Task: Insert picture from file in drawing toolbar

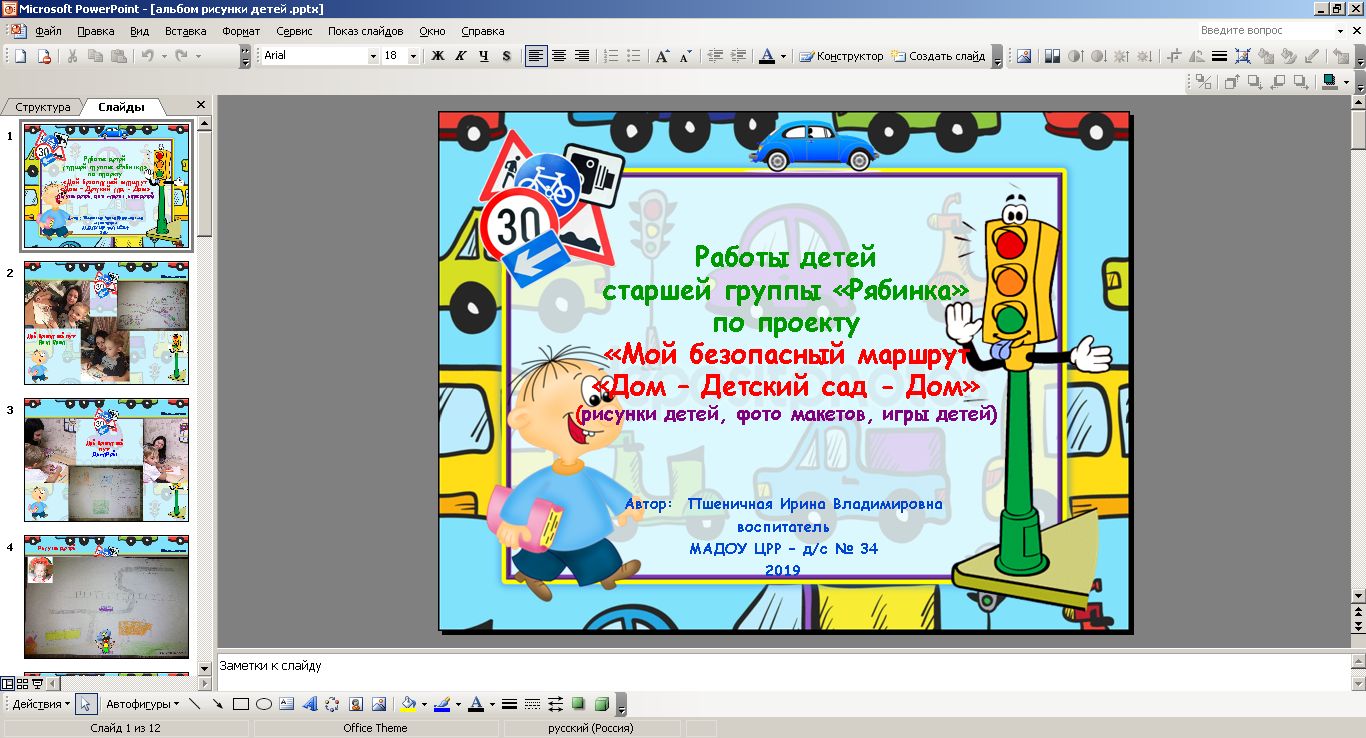Action: click(379, 704)
